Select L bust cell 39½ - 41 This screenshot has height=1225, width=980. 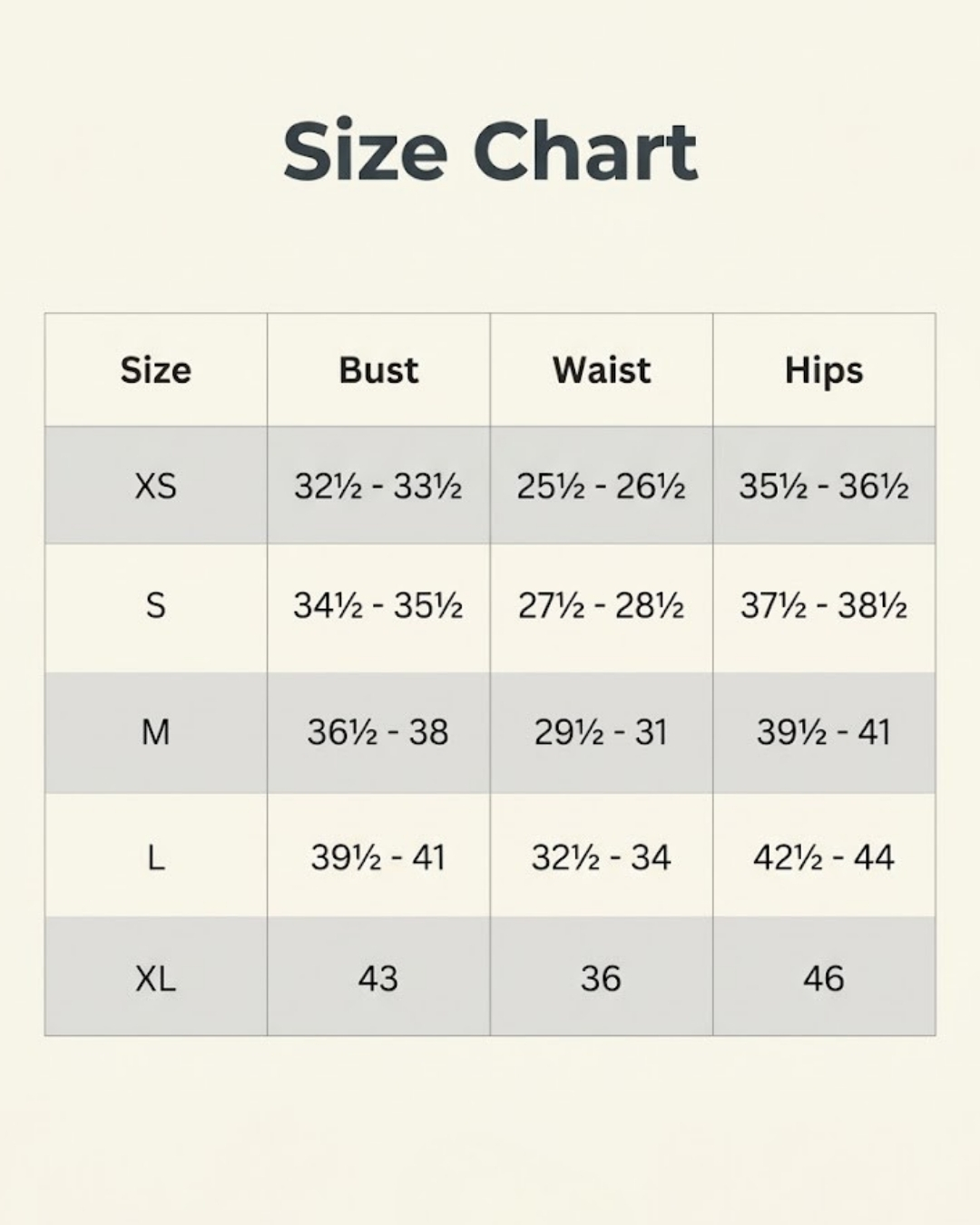pyautogui.click(x=378, y=857)
